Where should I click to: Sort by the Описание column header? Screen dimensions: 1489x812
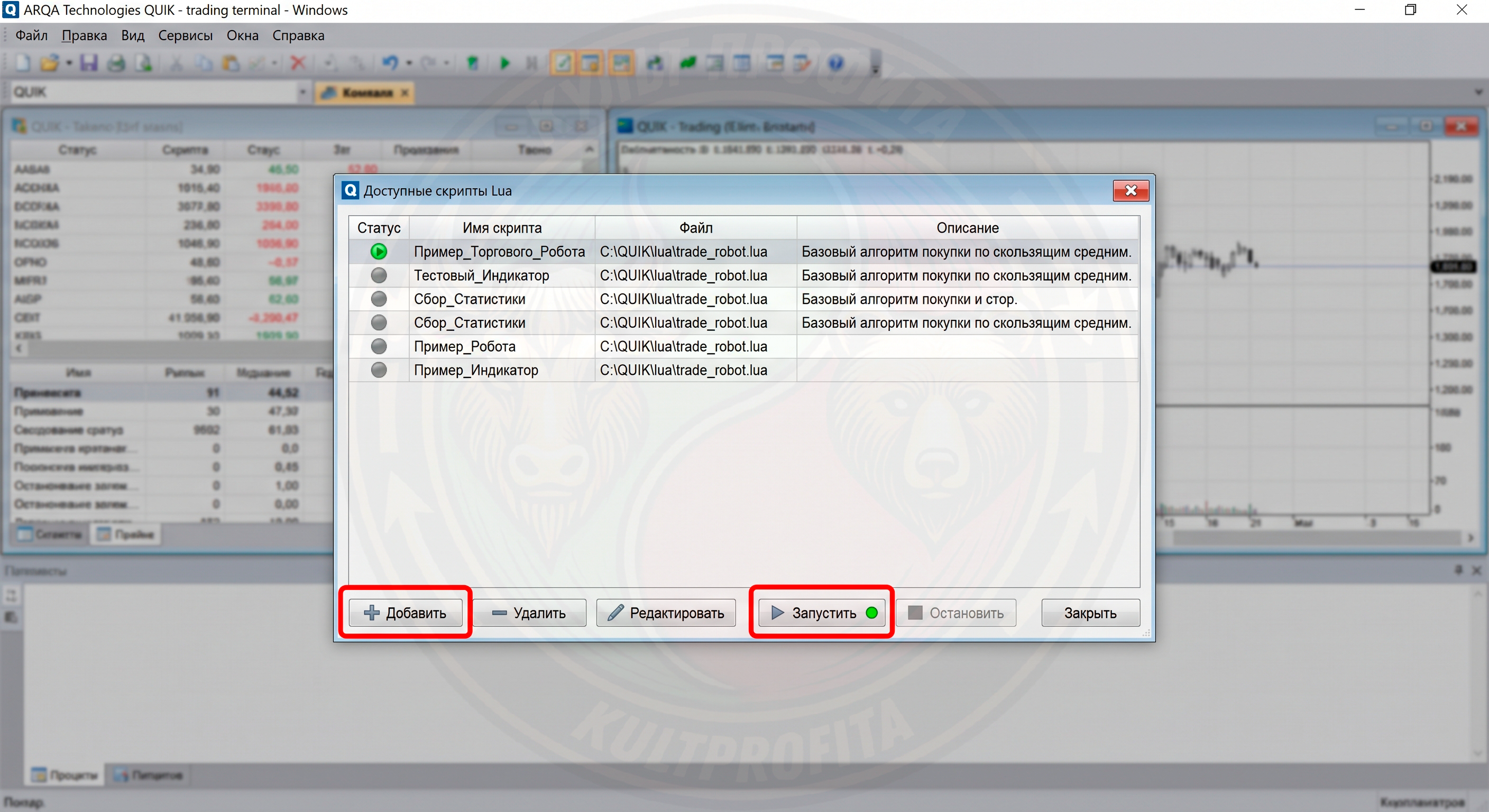click(x=968, y=228)
